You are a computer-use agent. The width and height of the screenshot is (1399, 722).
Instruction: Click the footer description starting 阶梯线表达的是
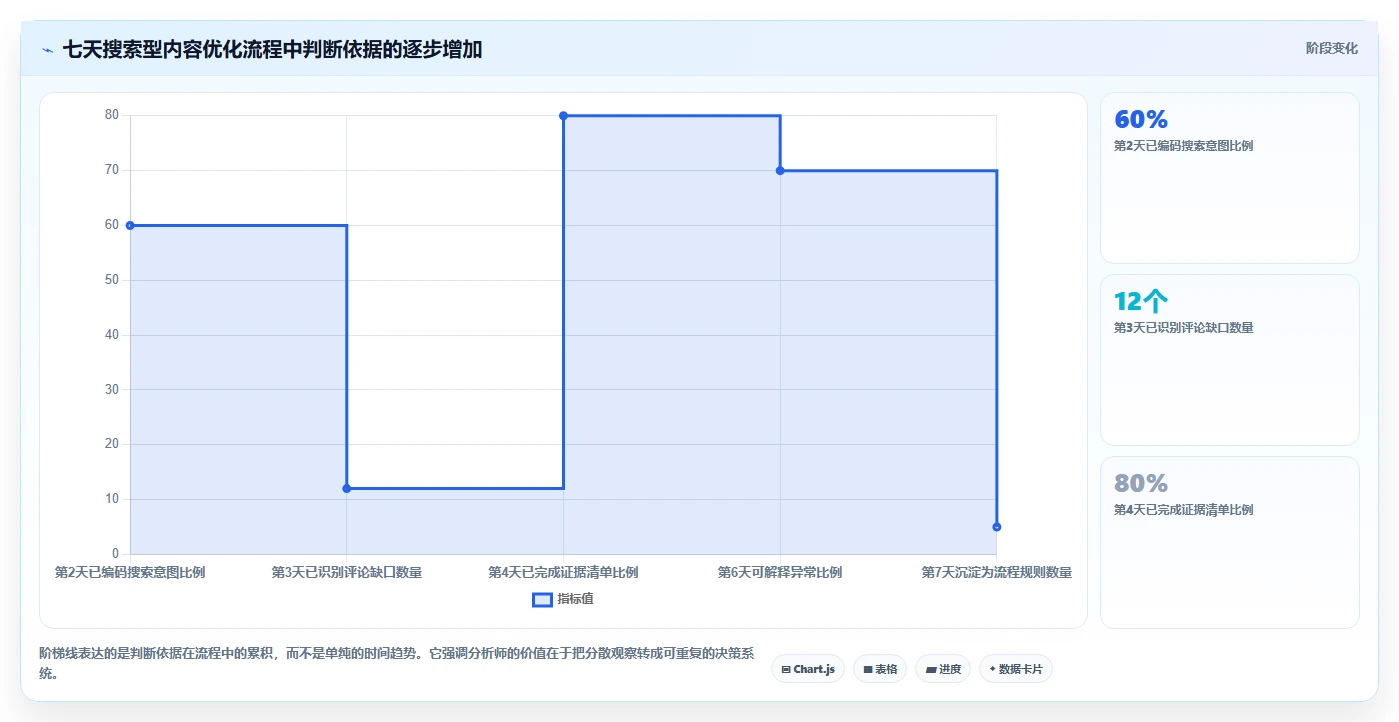coord(395,663)
